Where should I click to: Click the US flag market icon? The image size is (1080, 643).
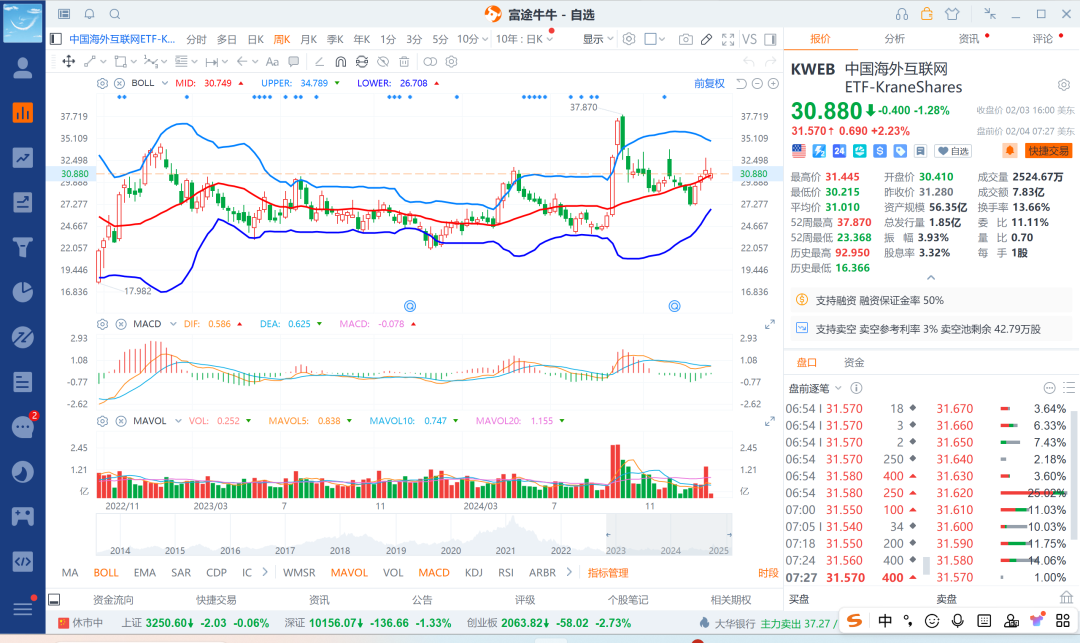coord(799,150)
